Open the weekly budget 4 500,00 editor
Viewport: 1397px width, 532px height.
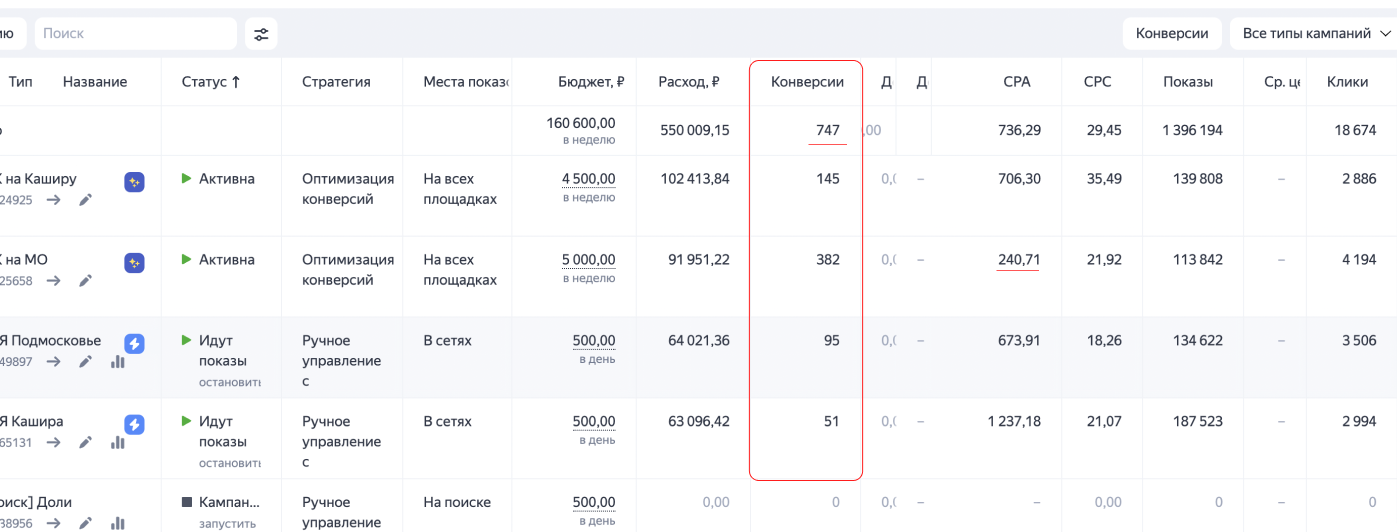click(x=588, y=179)
